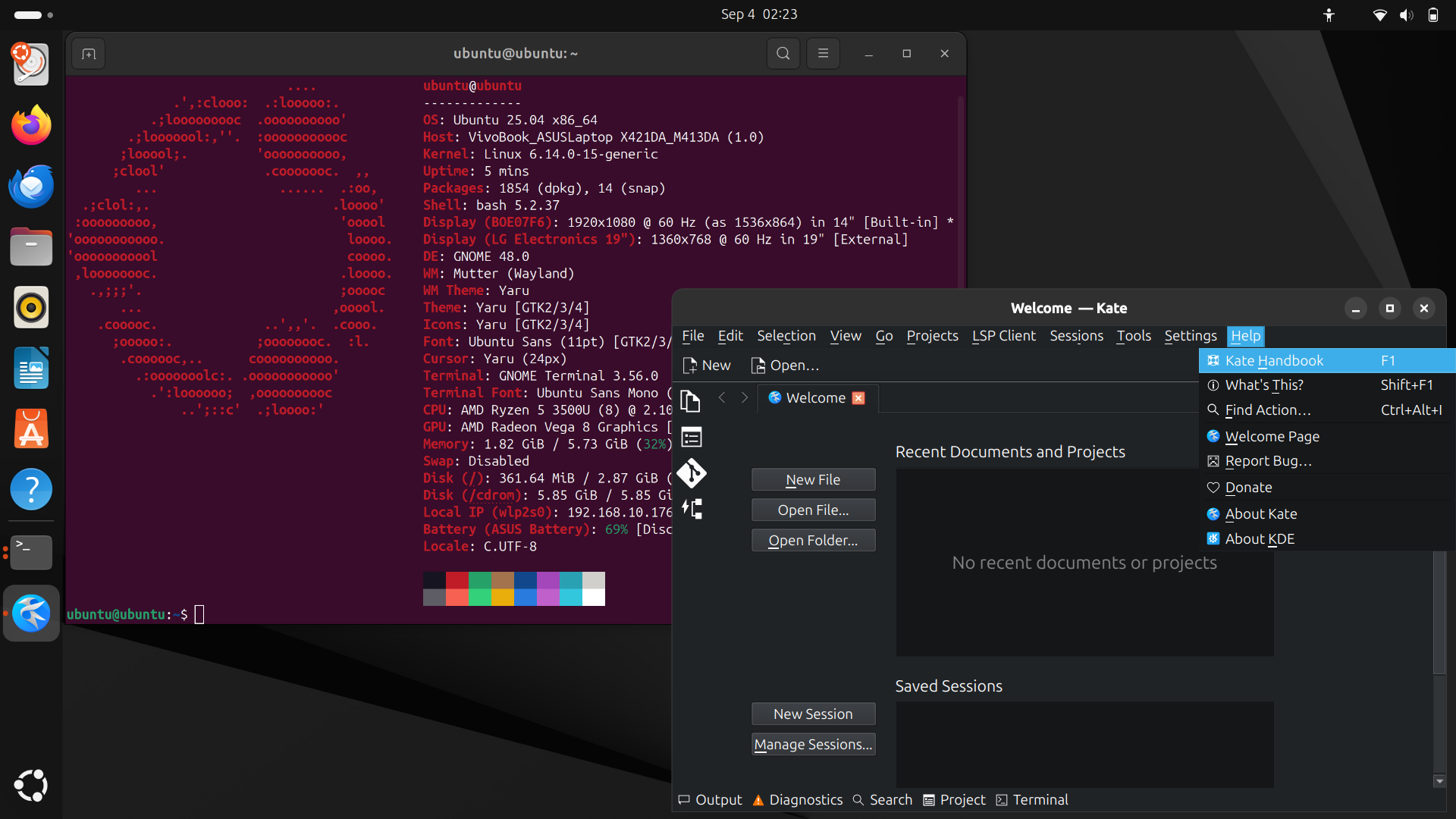
Task: Open the Tools menu in Kate
Action: [1134, 336]
